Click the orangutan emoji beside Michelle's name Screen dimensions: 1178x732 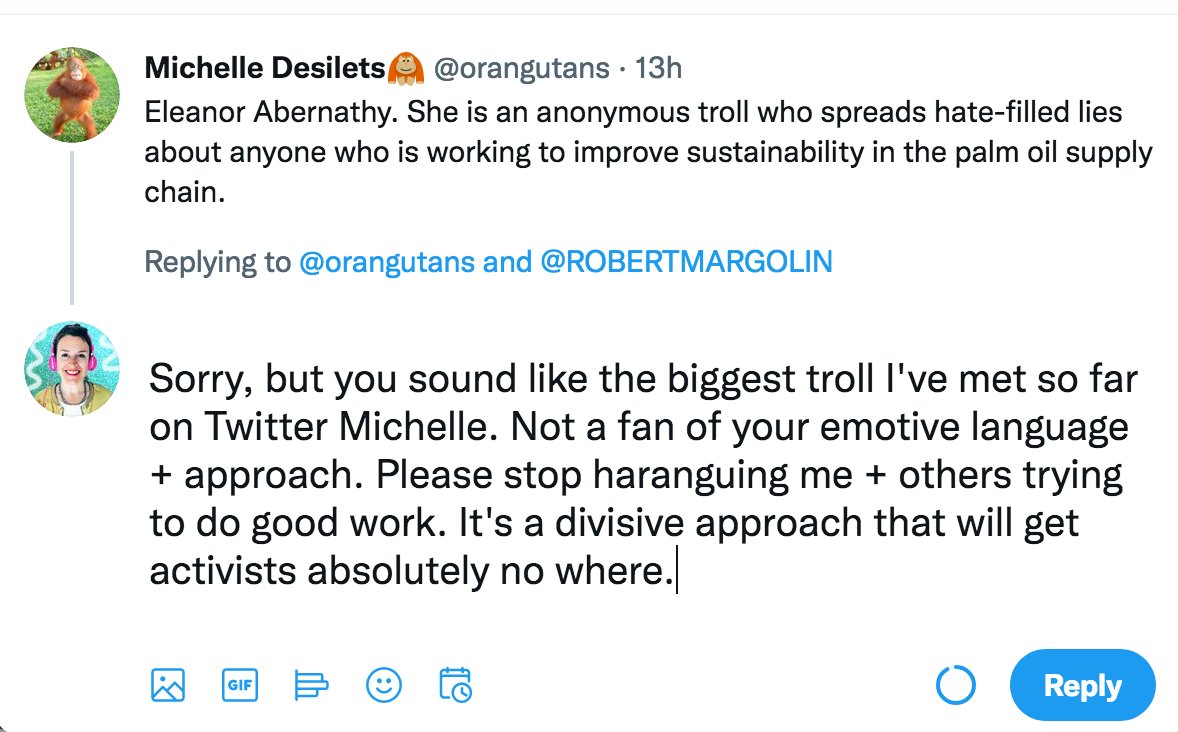406,68
